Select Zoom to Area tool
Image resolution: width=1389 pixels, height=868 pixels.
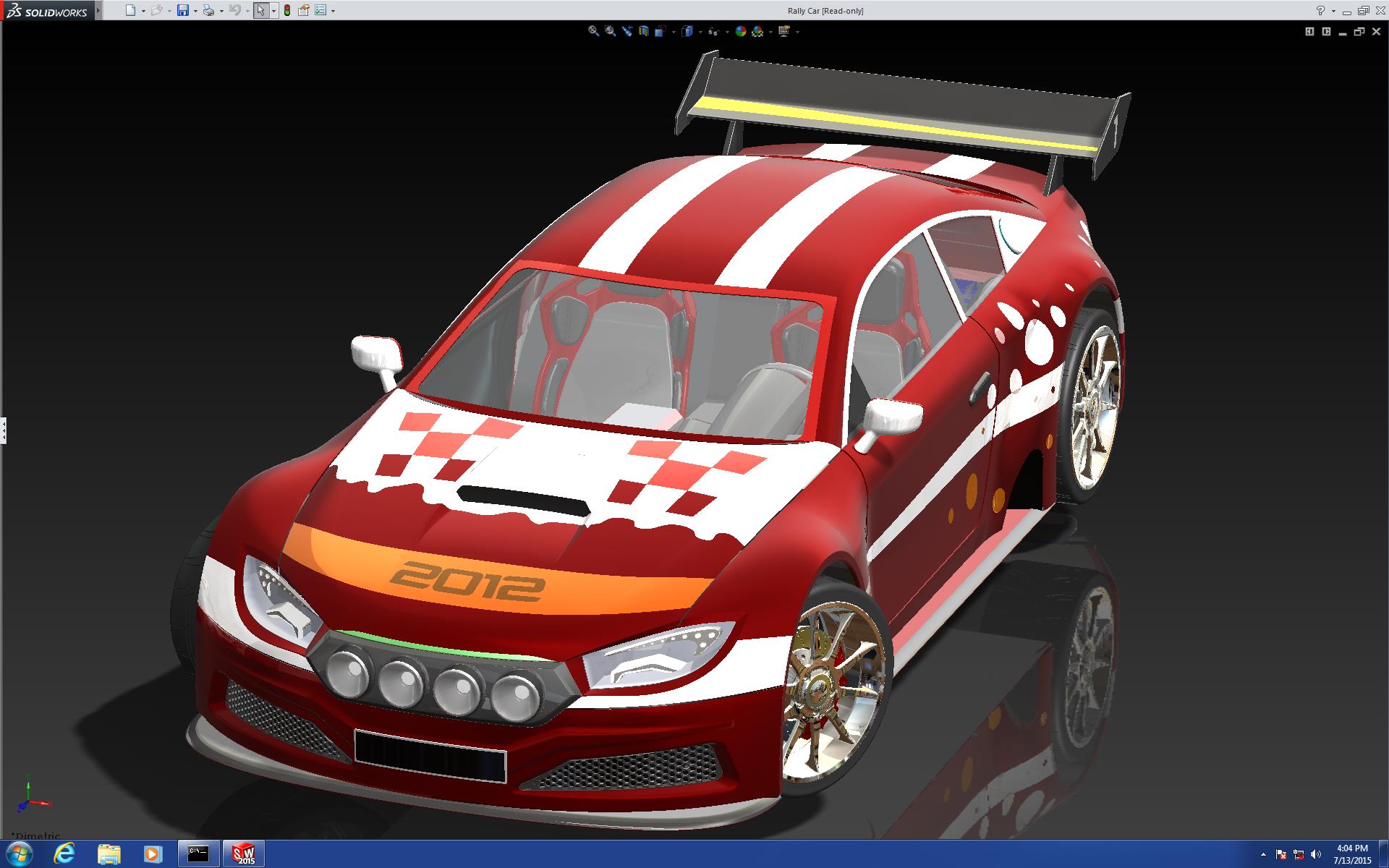(610, 31)
